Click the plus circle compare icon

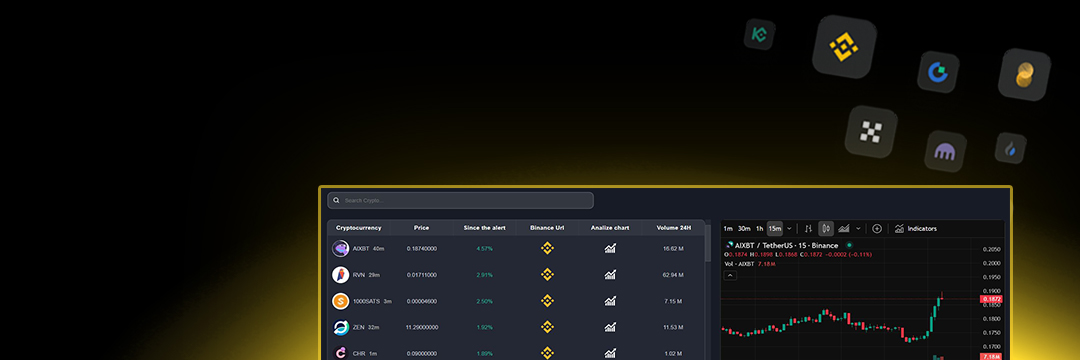pos(877,229)
